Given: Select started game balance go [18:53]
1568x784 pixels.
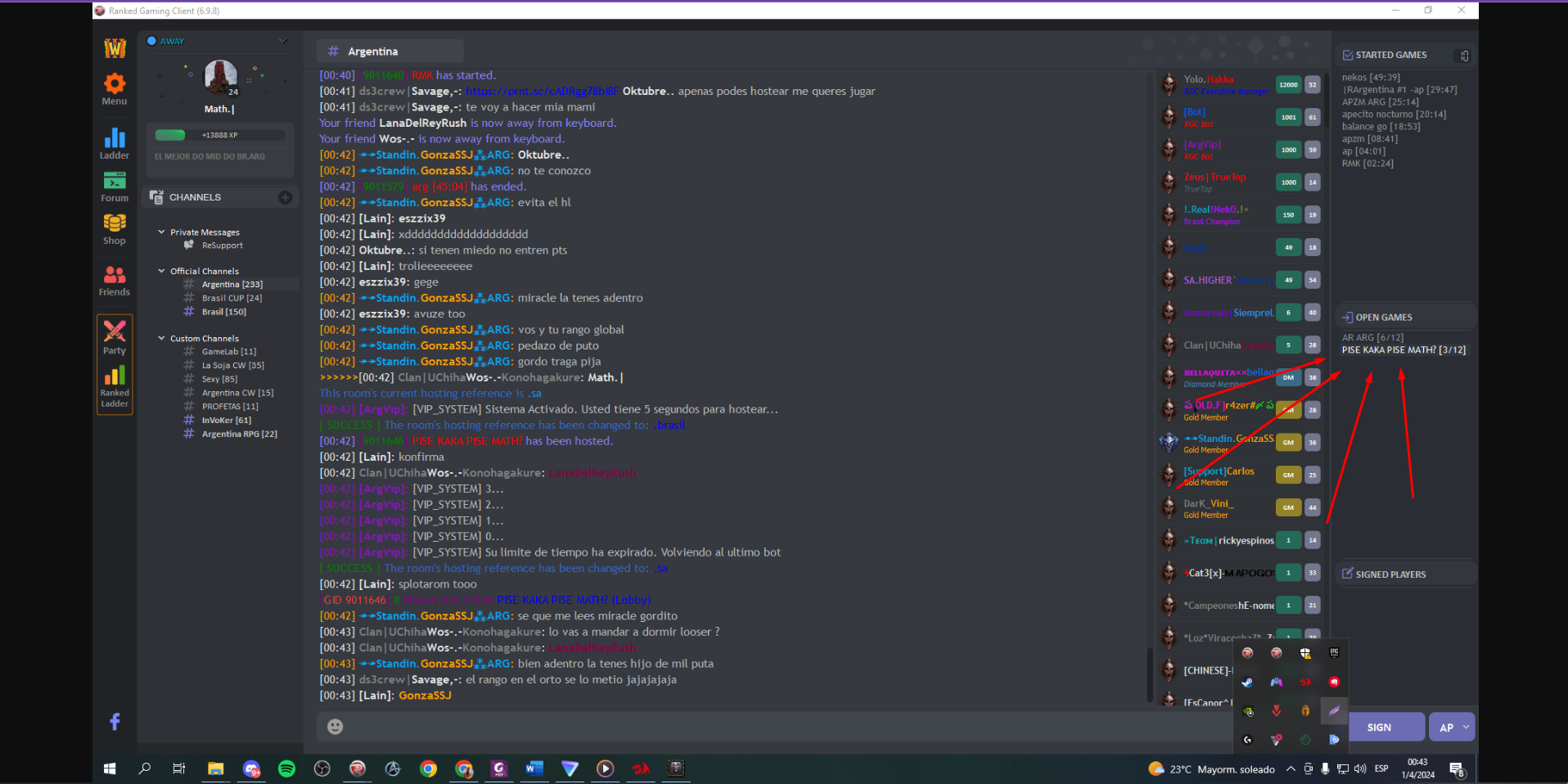Looking at the screenshot, I should click(1381, 127).
